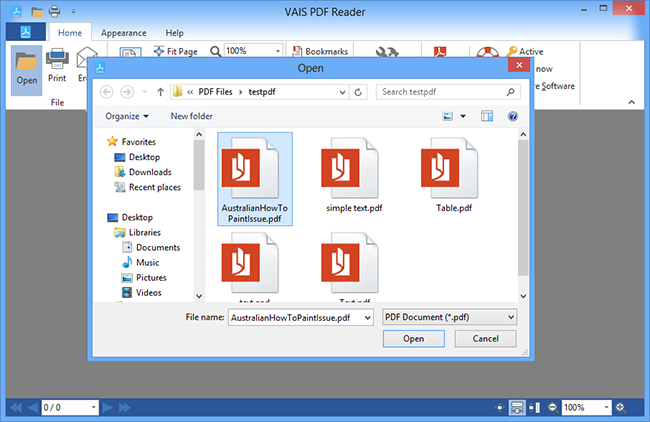Select Downloads in the Favorites list
Image resolution: width=650 pixels, height=422 pixels.
pos(149,172)
